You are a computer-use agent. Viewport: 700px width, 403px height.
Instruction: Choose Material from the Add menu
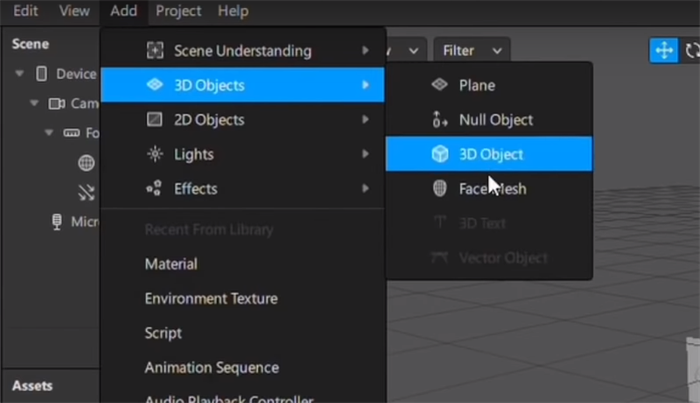[171, 264]
